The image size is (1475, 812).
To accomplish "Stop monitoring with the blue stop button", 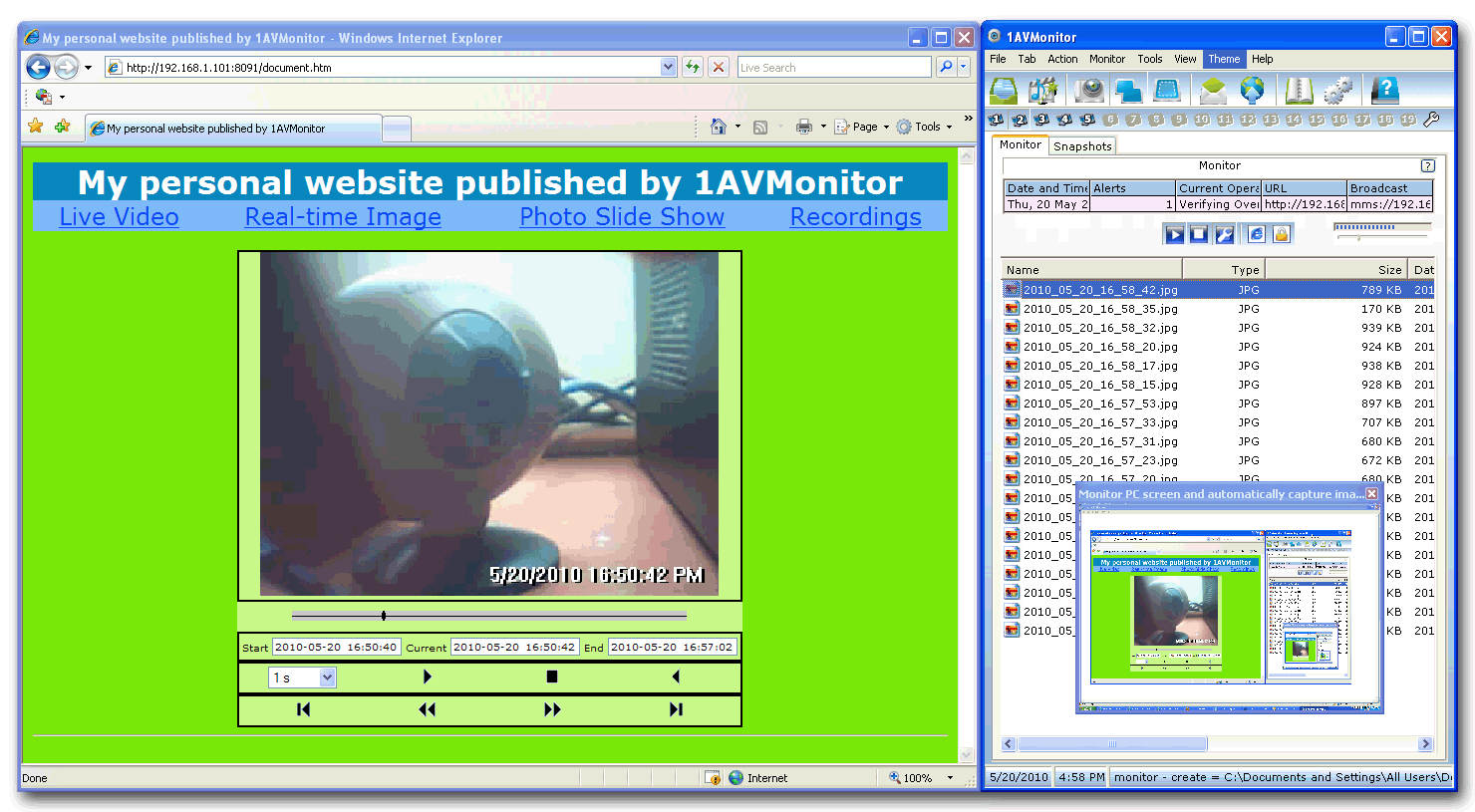I will 1199,234.
